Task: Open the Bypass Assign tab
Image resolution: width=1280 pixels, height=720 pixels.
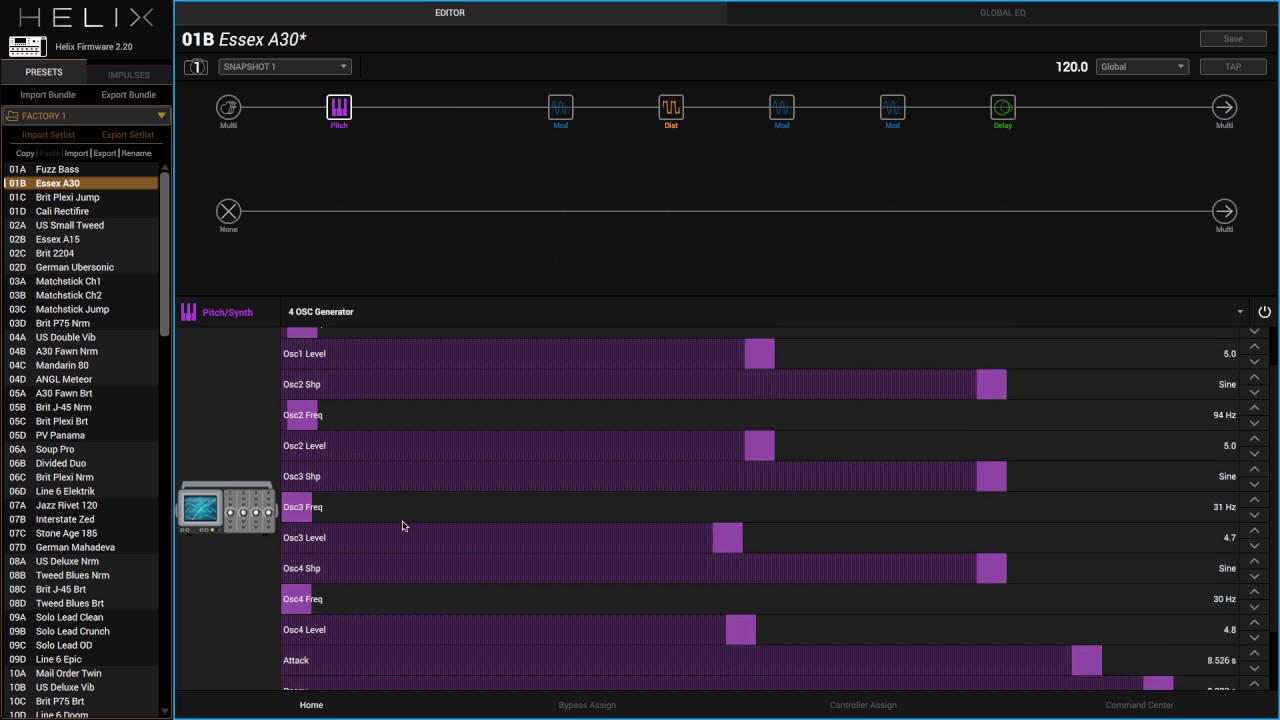Action: 587,705
